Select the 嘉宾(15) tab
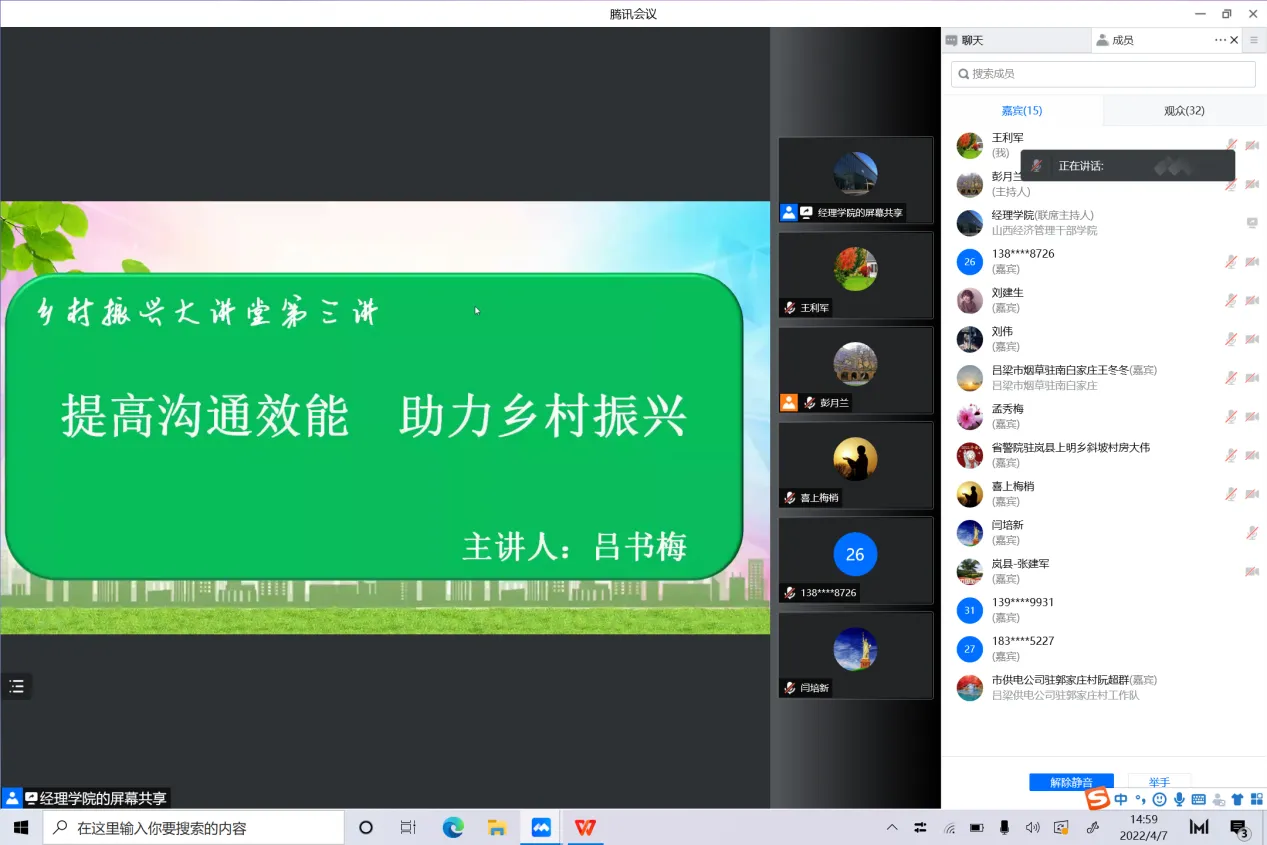Screen dimensions: 1267x845 click(1021, 111)
